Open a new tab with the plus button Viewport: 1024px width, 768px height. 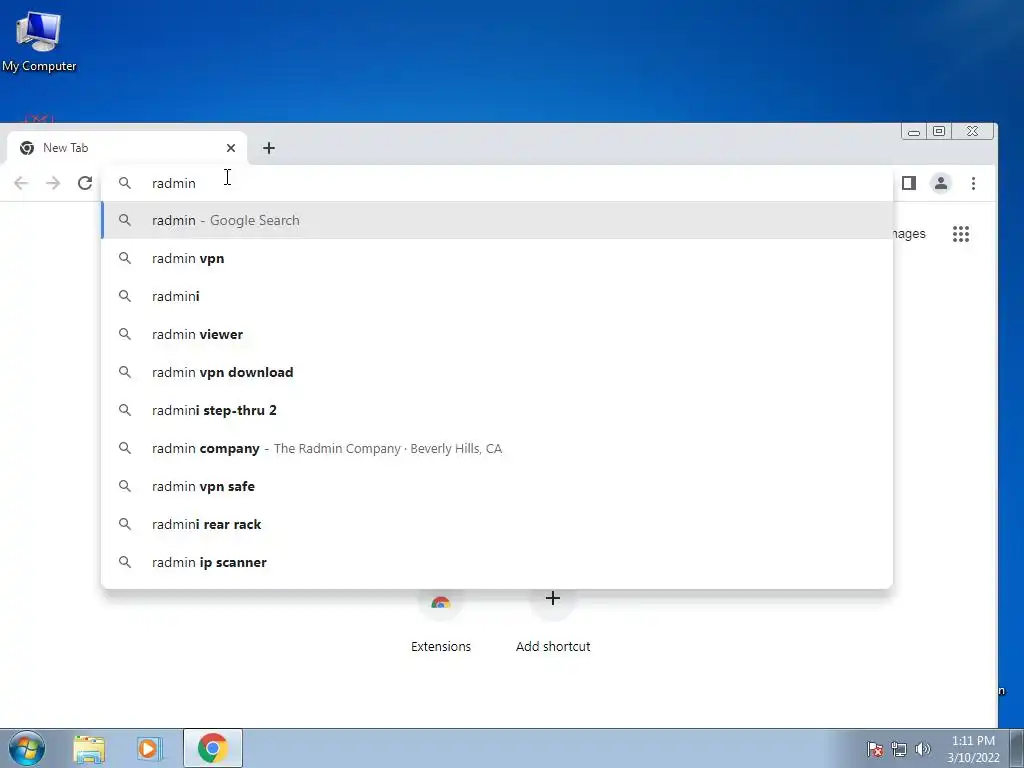269,148
